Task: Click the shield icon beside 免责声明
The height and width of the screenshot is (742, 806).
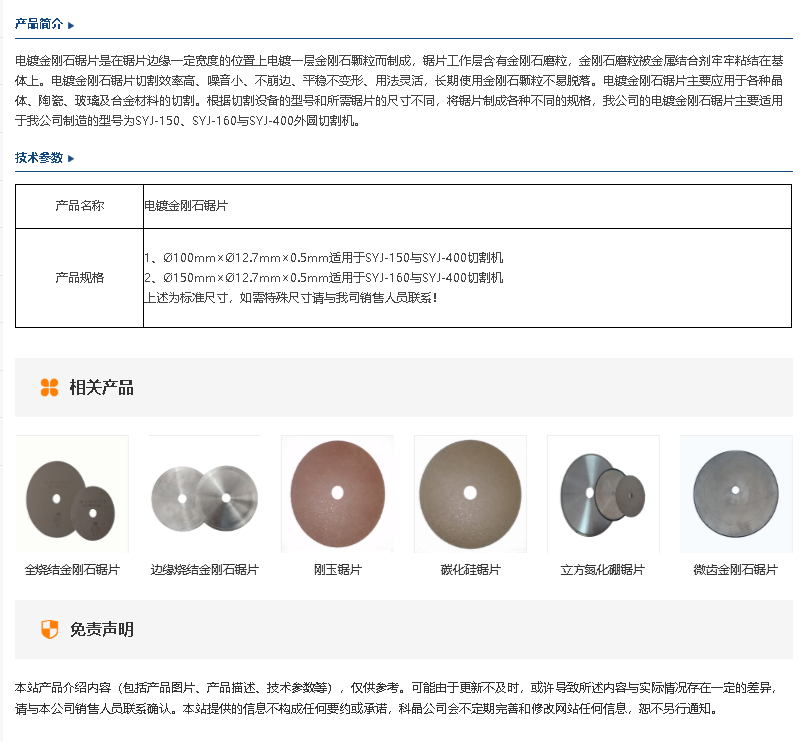Action: [x=49, y=630]
